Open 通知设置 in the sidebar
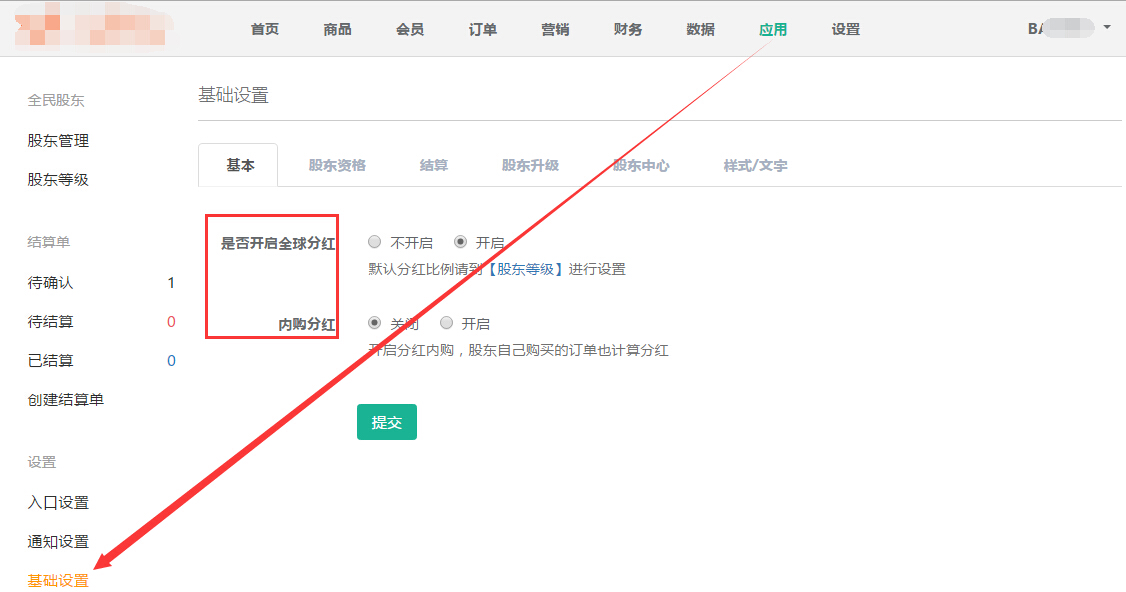The image size is (1126, 592). tap(58, 542)
